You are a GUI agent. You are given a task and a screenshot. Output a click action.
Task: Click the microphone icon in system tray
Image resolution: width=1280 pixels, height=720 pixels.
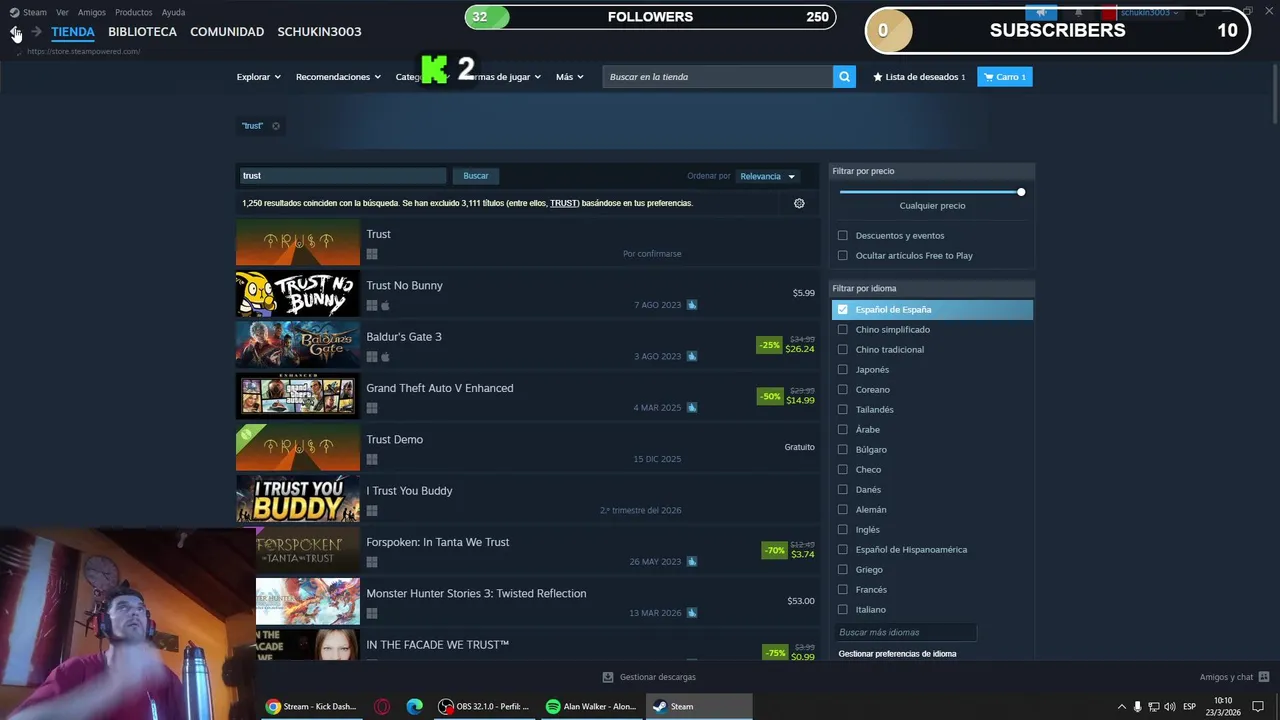[1137, 707]
